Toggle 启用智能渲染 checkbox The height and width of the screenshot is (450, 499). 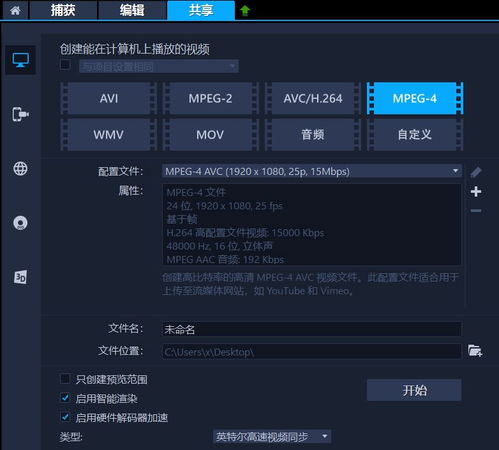(65, 398)
